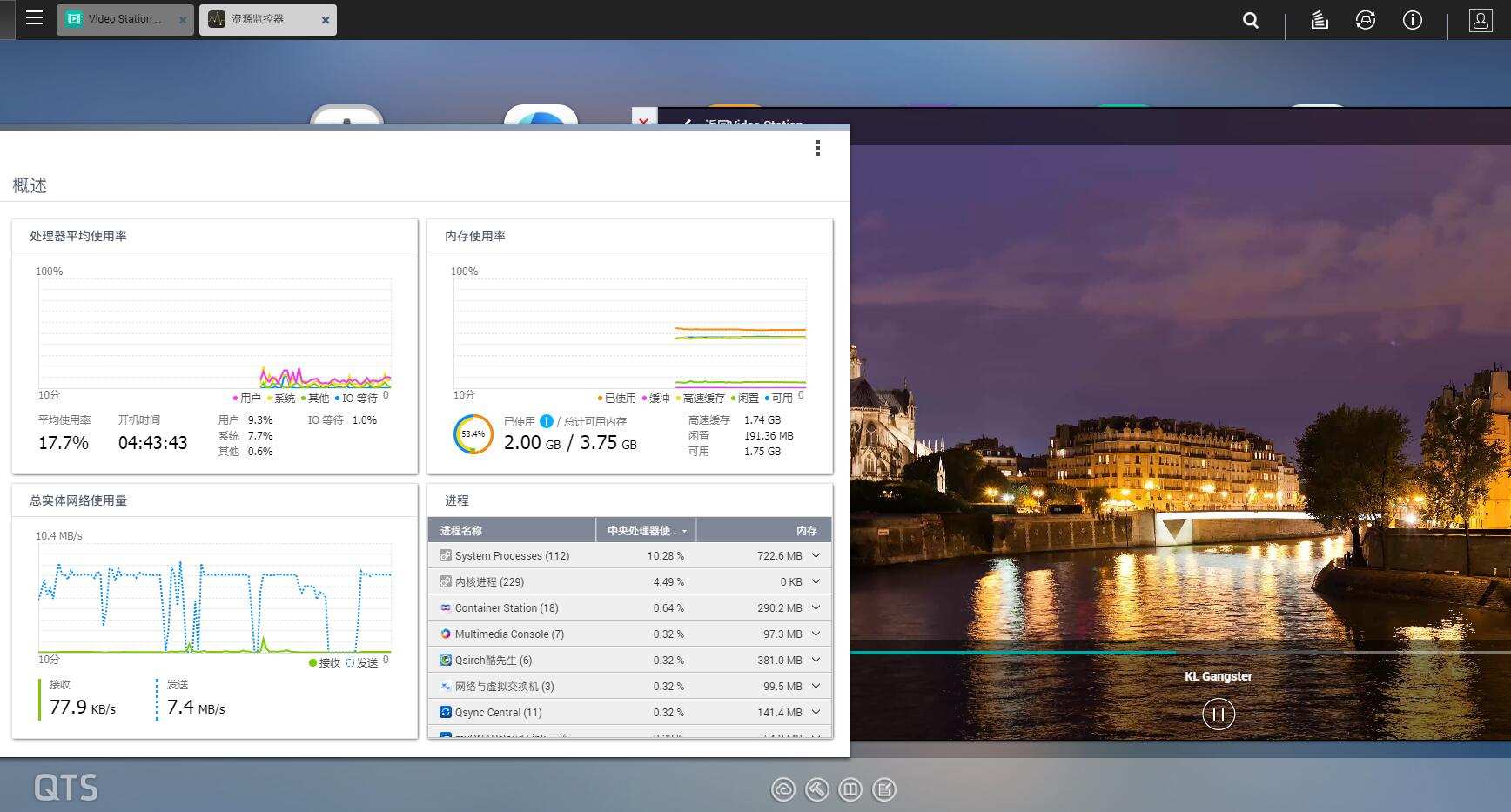The height and width of the screenshot is (812, 1511).
Task: Open the external device / hardware status icon
Action: (1365, 20)
